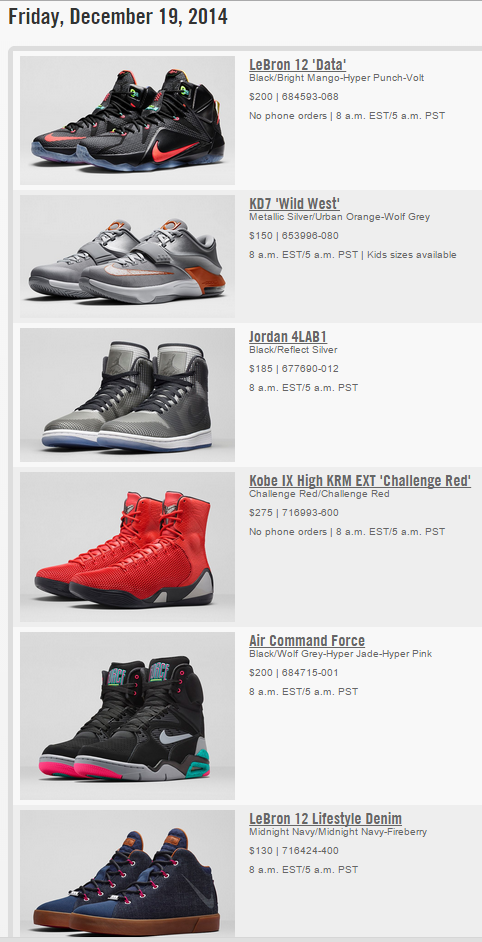This screenshot has width=482, height=942.
Task: Click the LeBron 12 'Data' shoe image
Action: click(x=127, y=120)
